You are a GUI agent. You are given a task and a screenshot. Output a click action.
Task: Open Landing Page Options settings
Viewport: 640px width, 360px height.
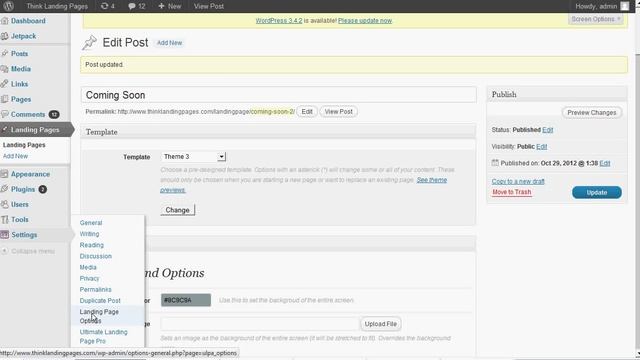point(99,316)
